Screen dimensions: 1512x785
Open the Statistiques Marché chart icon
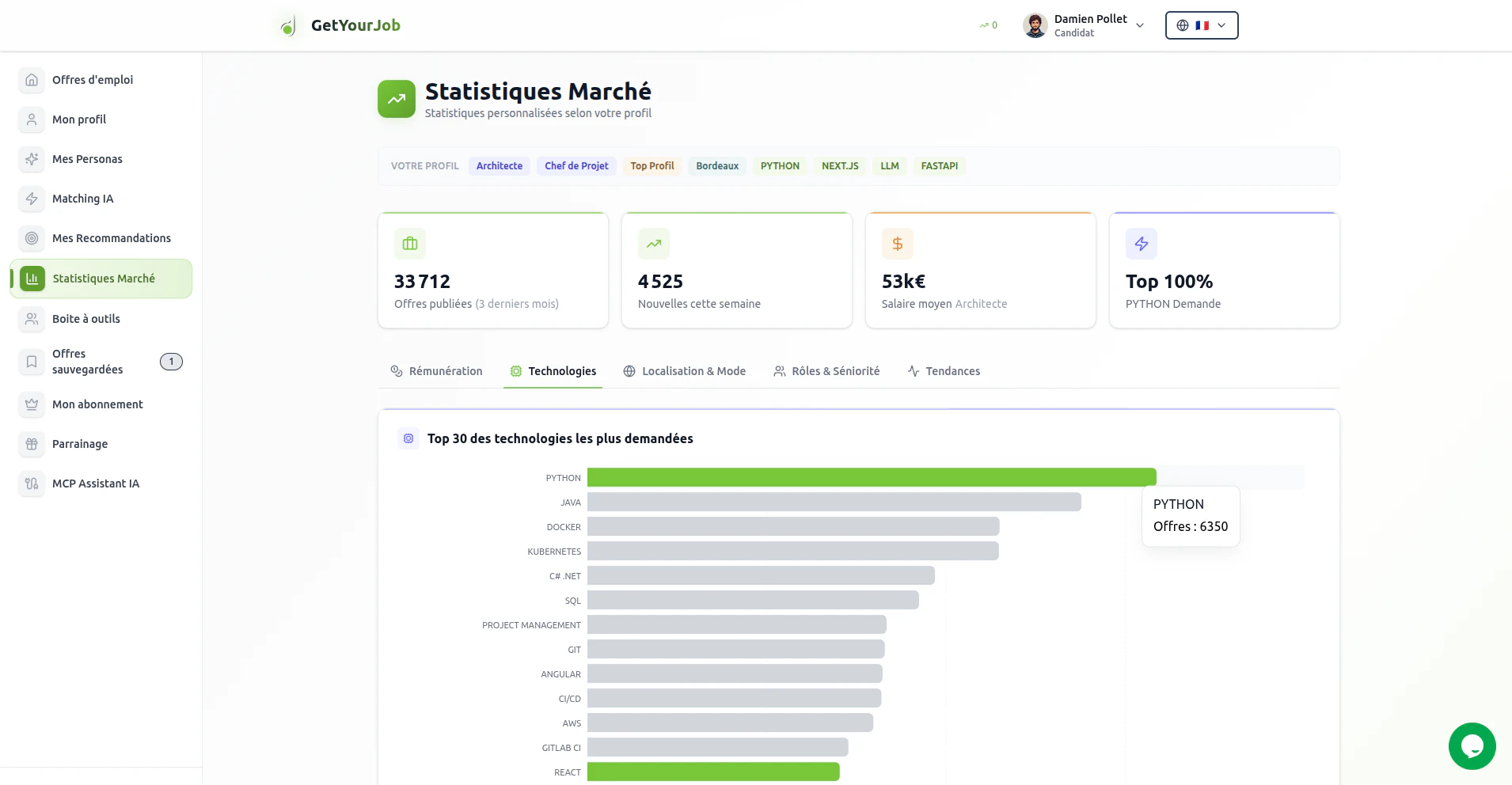pos(31,279)
